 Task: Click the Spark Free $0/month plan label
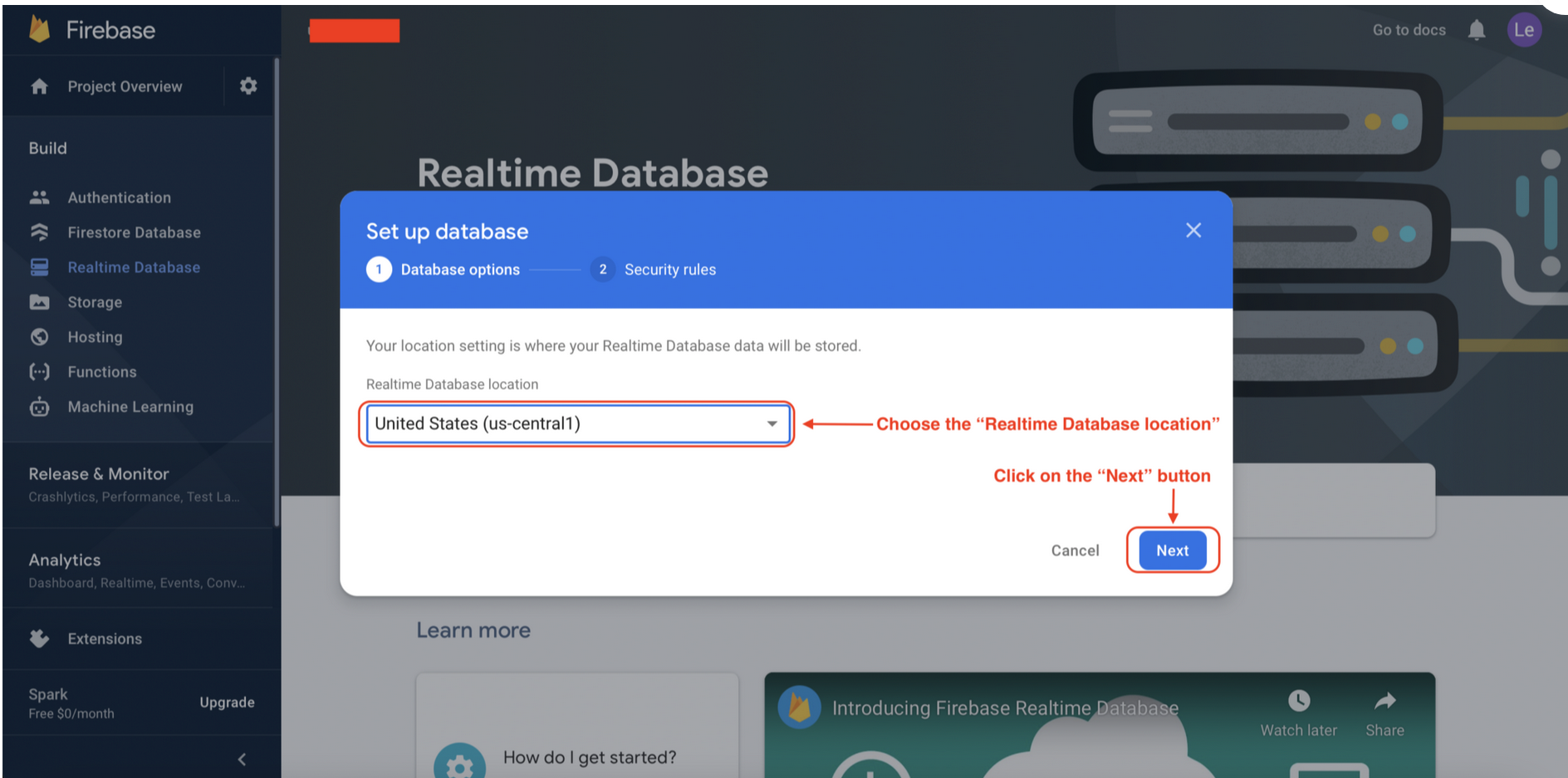[71, 703]
